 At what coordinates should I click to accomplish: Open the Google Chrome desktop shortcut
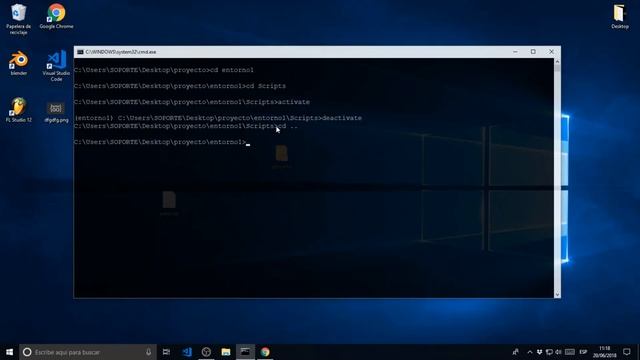coord(56,16)
